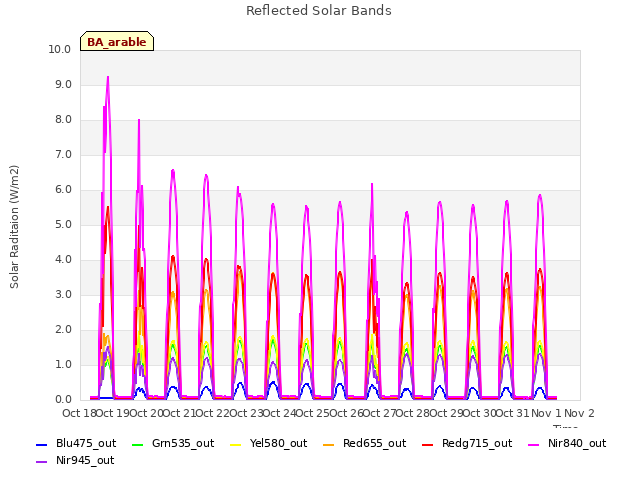Click the 8.0 y-axis tick label
The image size is (640, 480).
(63, 120)
